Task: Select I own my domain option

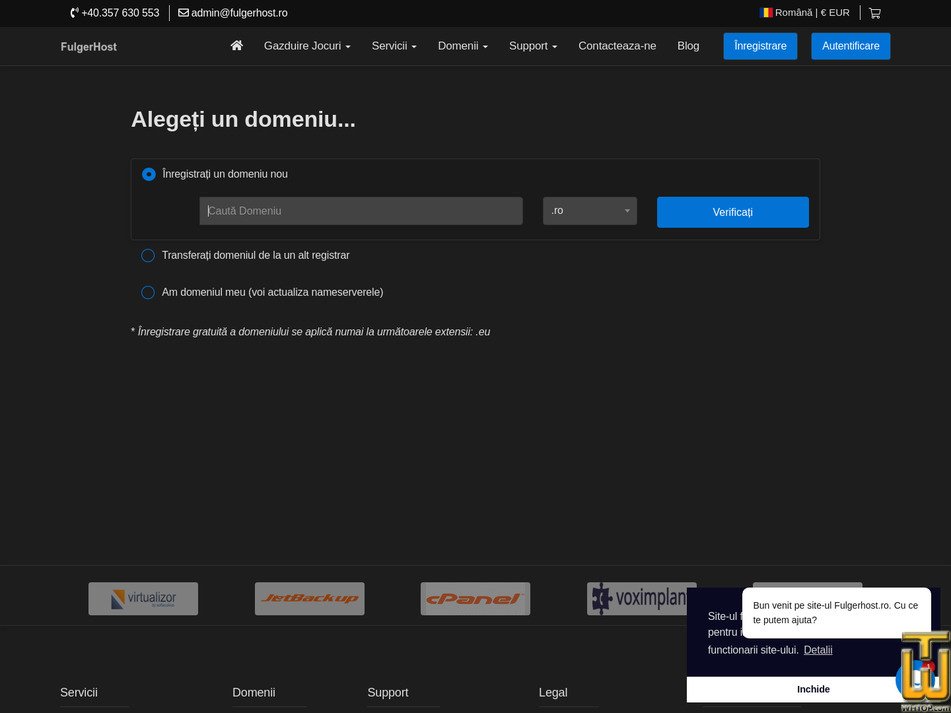Action: [147, 292]
